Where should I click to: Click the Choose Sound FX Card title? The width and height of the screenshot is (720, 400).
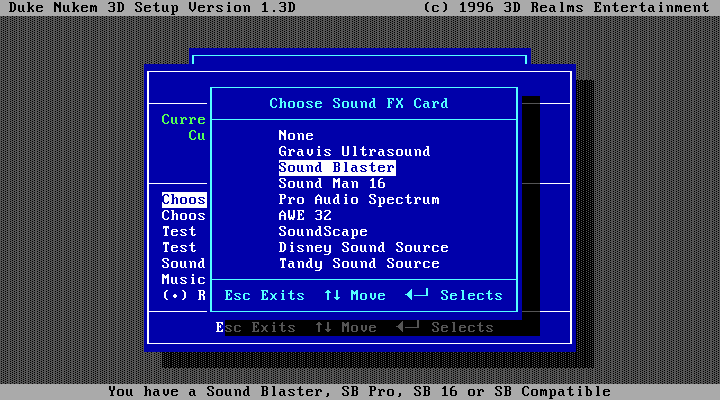coord(359,103)
